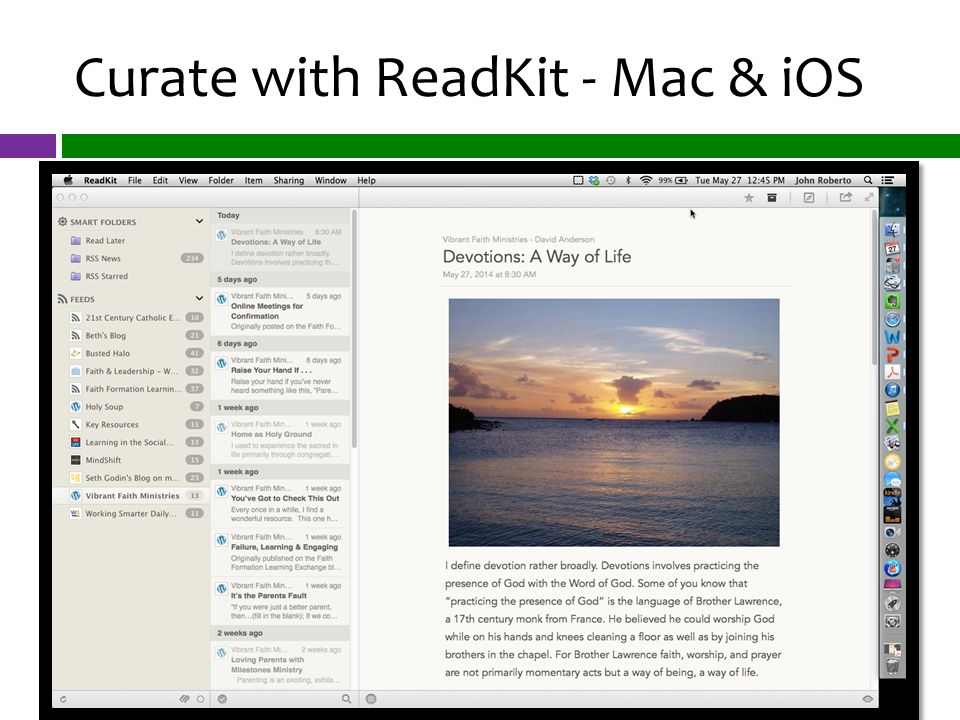Refresh feeds with the reload icon
This screenshot has width=960, height=720.
(63, 699)
